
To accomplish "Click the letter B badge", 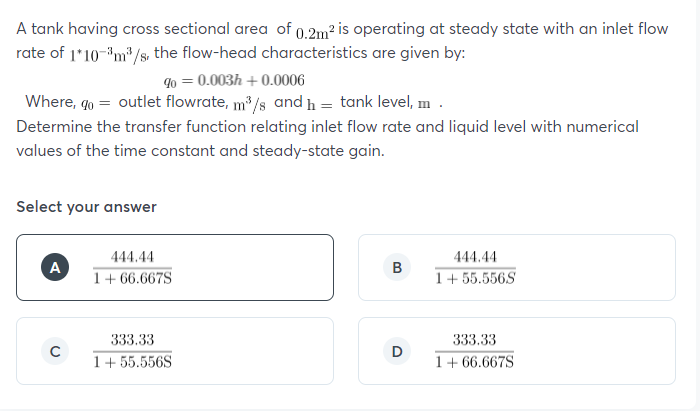I will coord(397,267).
